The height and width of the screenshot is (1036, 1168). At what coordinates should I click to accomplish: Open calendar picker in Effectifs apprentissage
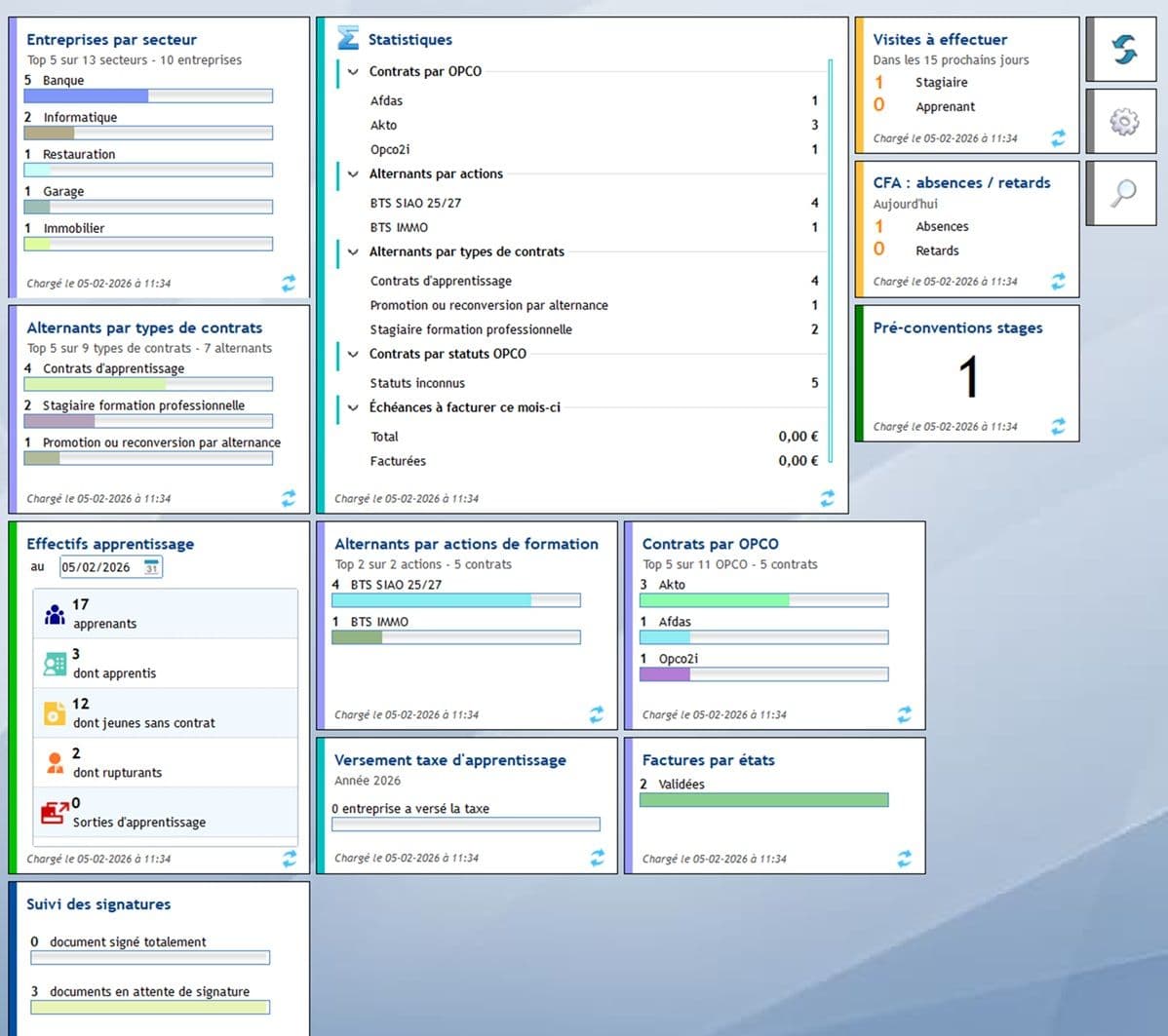(151, 567)
